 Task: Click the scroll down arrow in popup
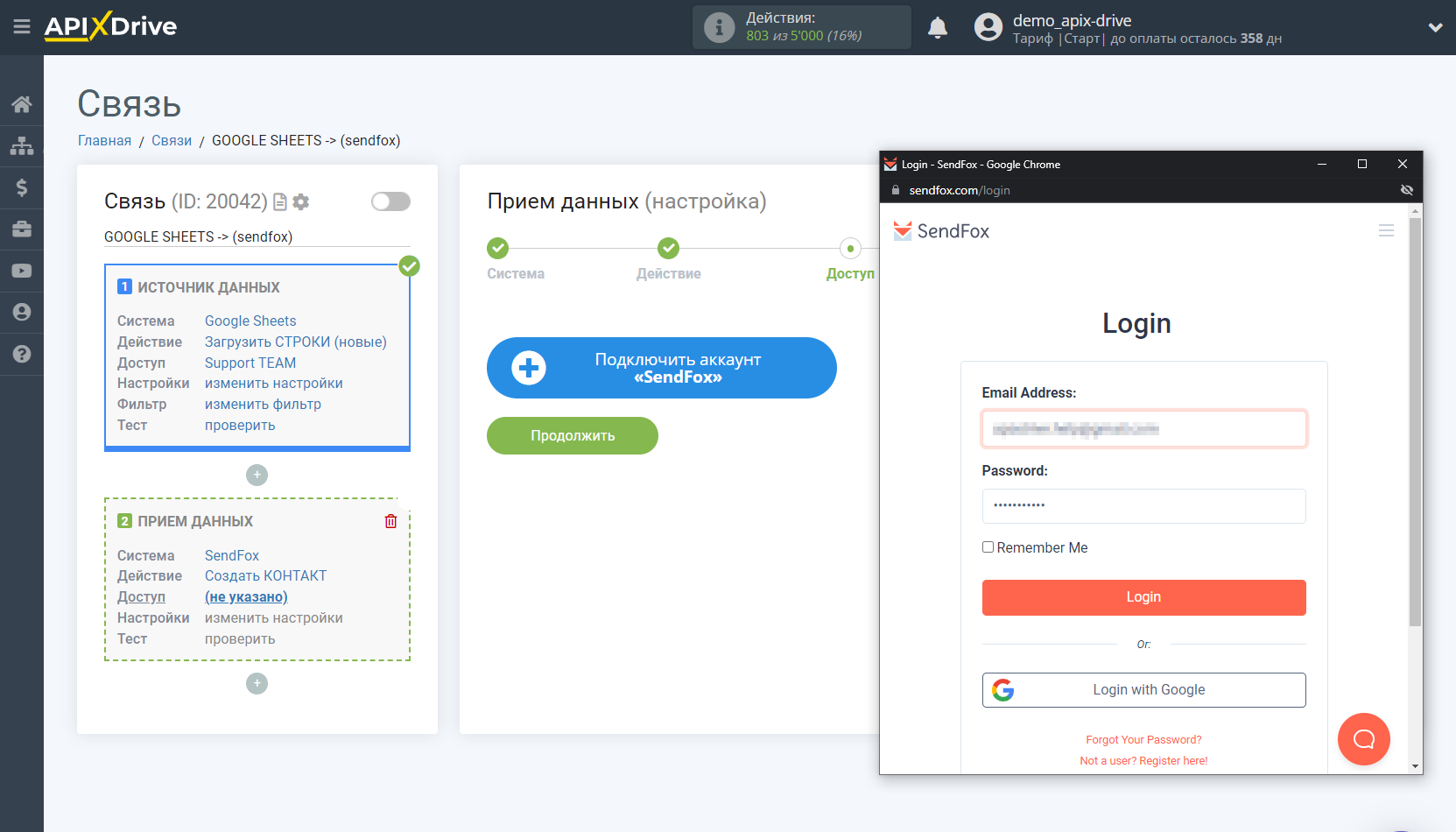(1415, 766)
